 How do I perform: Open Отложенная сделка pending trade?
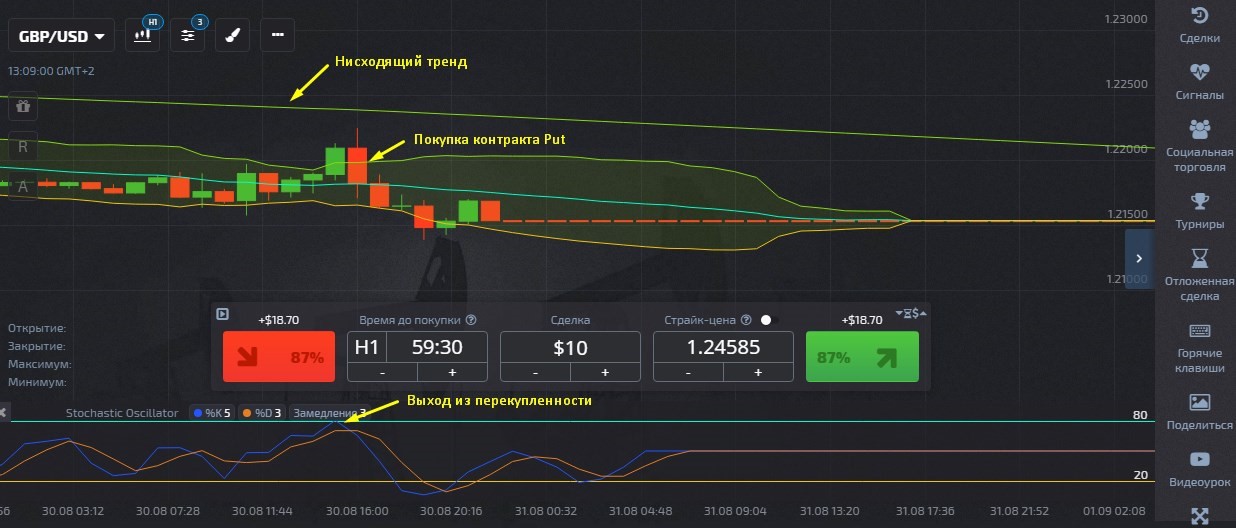pos(1199,274)
